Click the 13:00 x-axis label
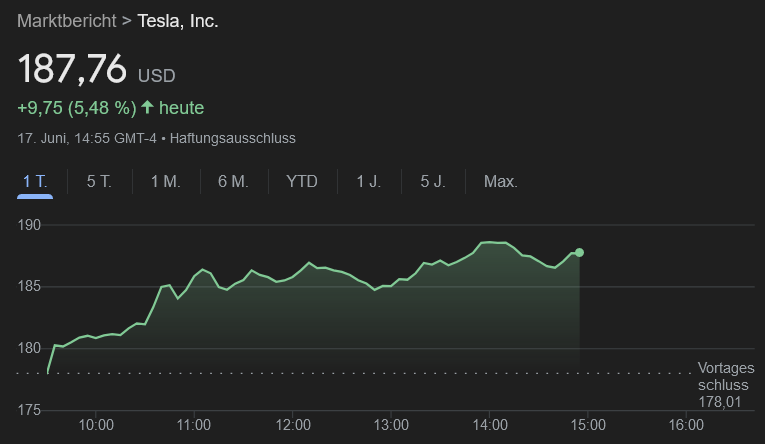The width and height of the screenshot is (765, 444). pyautogui.click(x=391, y=425)
